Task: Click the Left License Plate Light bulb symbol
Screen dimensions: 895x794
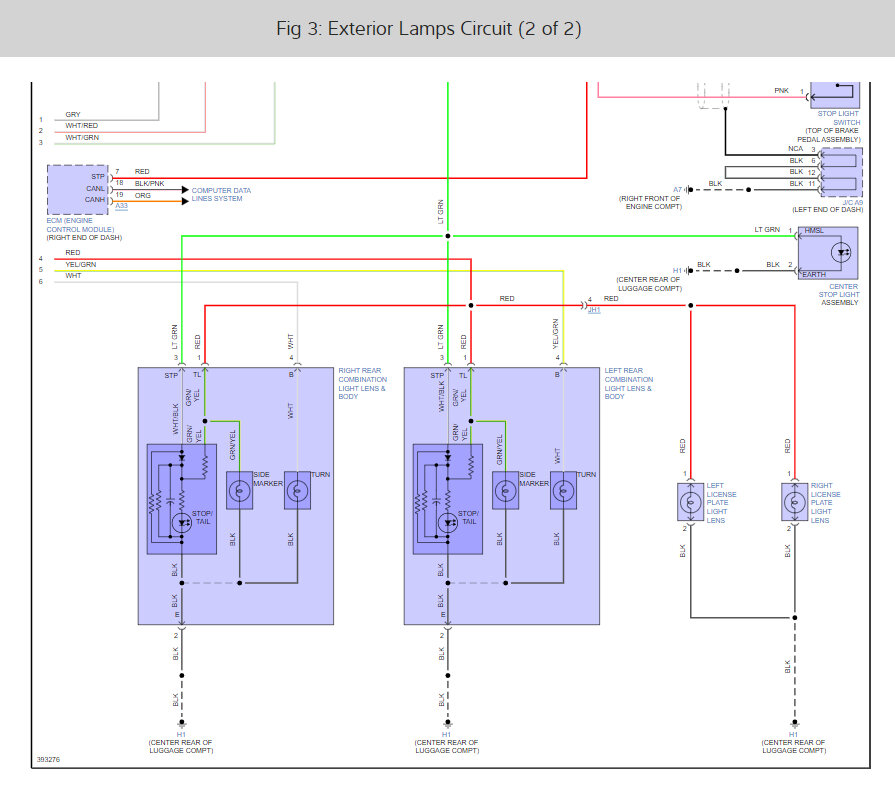Action: [691, 502]
